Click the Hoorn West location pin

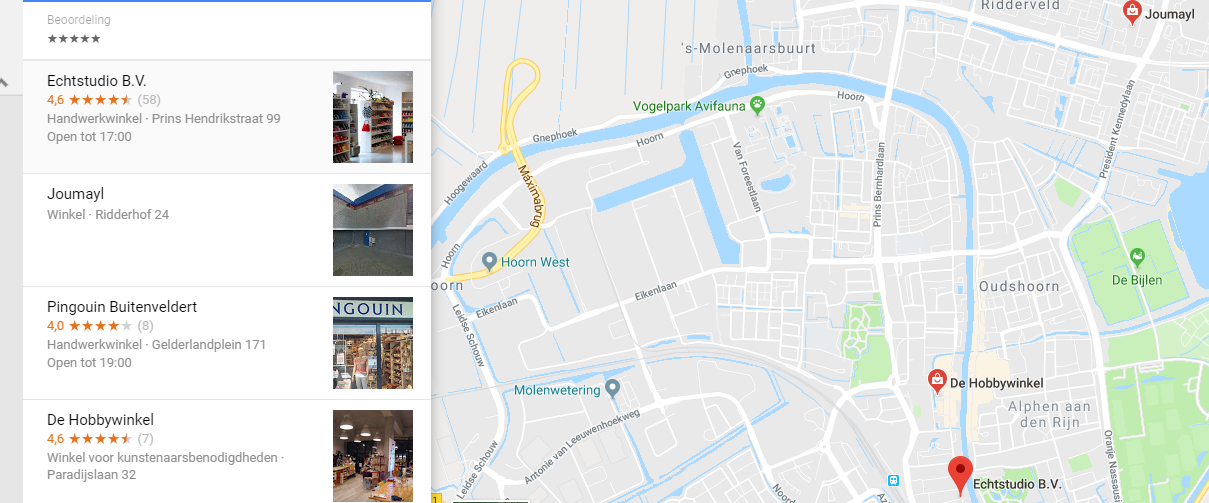489,261
